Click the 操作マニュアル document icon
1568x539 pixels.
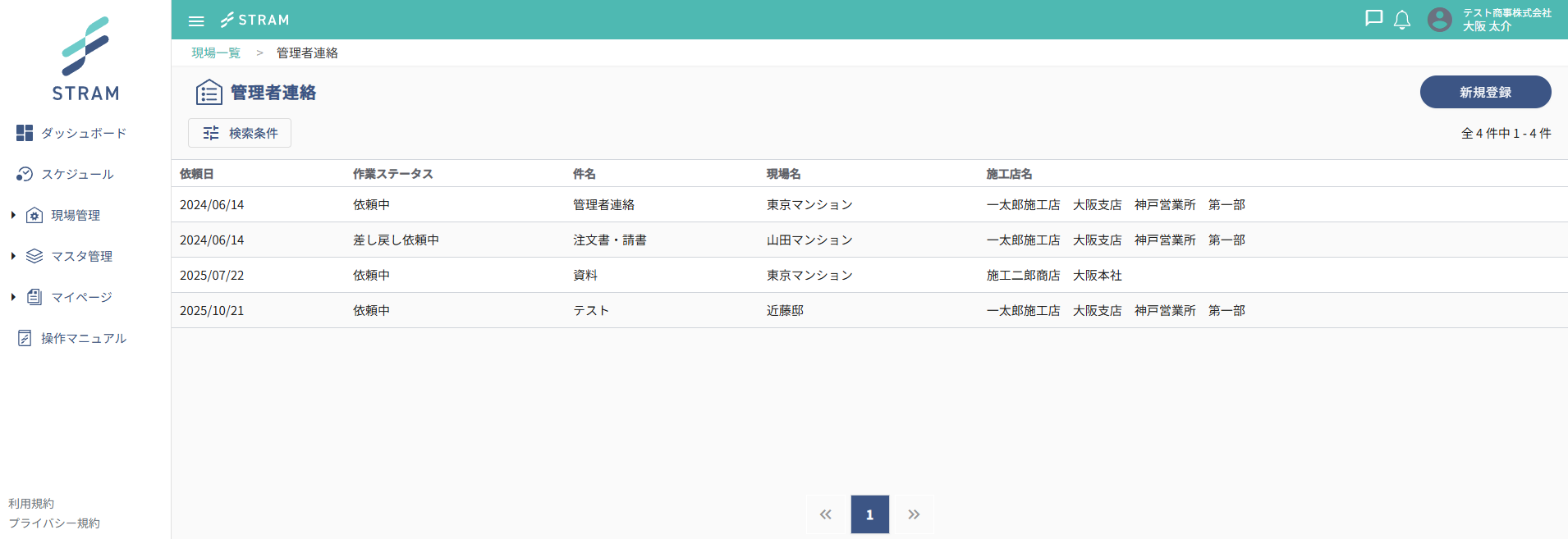click(x=25, y=338)
